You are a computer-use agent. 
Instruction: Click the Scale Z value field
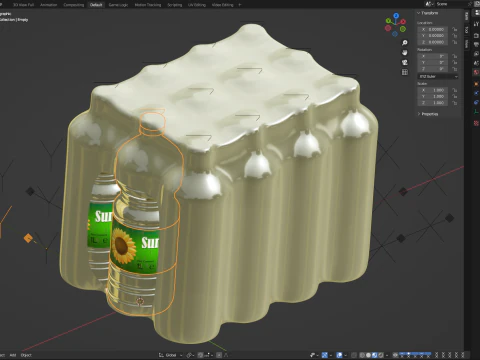(x=433, y=103)
